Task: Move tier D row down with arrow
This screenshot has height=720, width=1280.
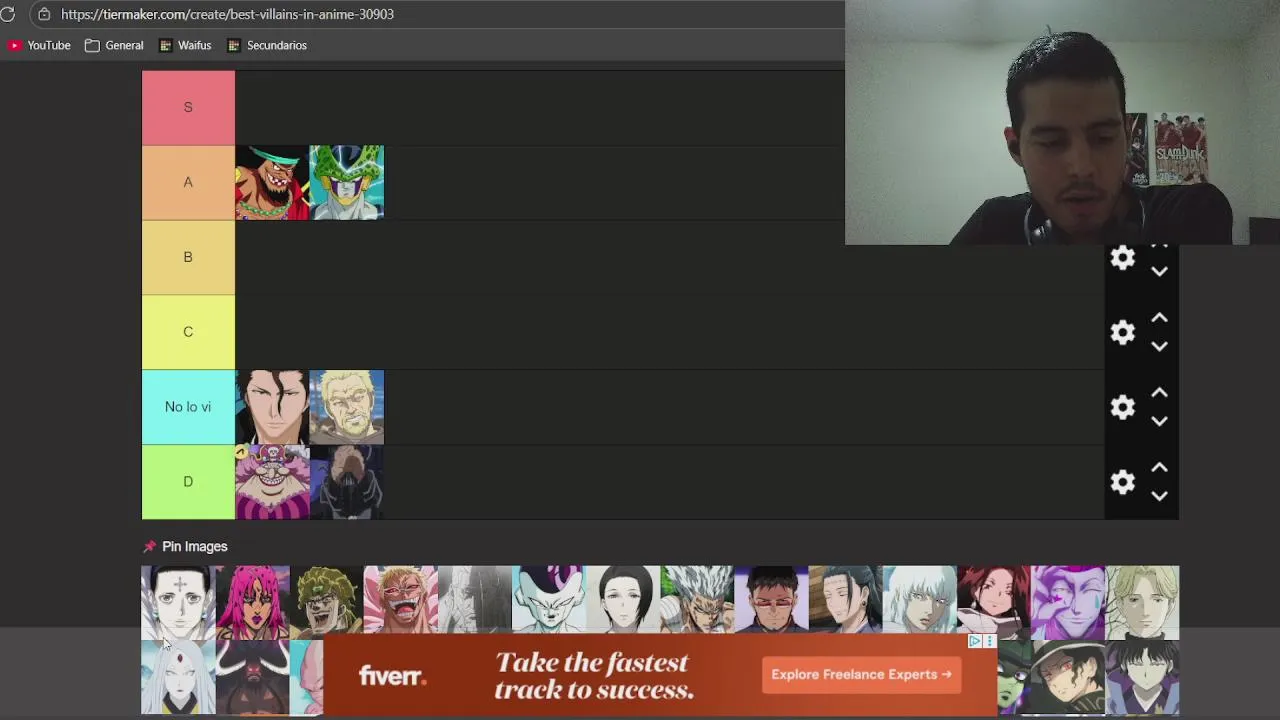Action: (1159, 496)
